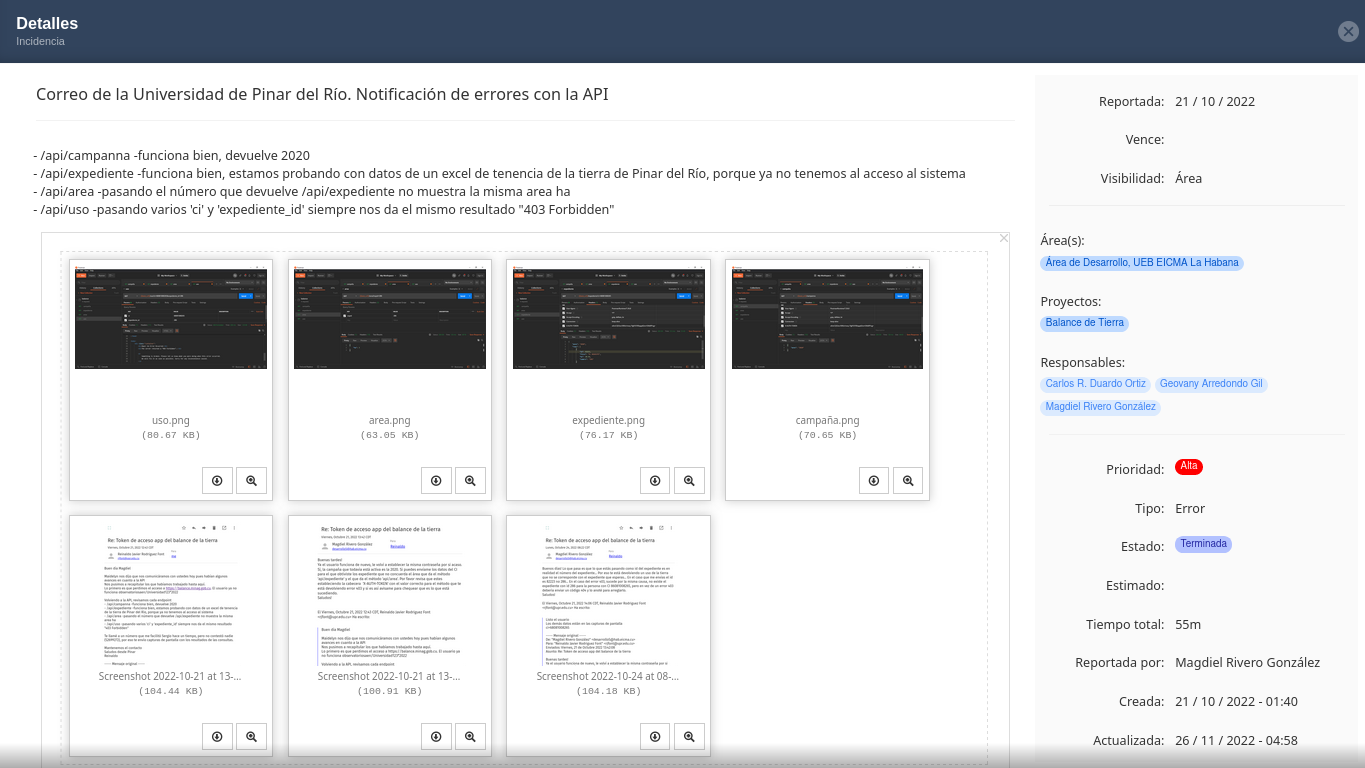Download the uso.png attachment
This screenshot has height=768, width=1365.
coord(217,481)
